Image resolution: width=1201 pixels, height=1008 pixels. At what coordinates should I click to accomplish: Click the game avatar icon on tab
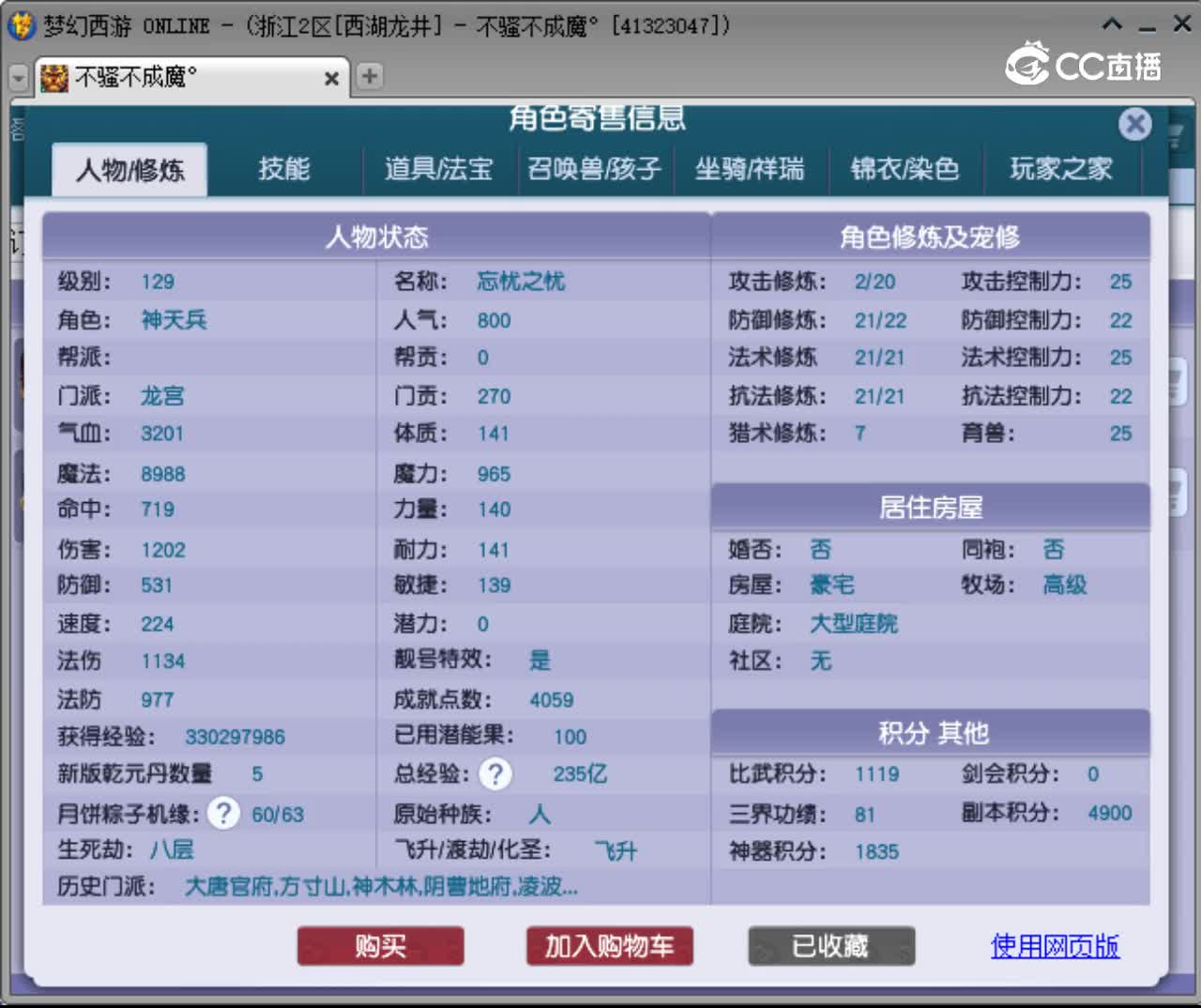54,78
